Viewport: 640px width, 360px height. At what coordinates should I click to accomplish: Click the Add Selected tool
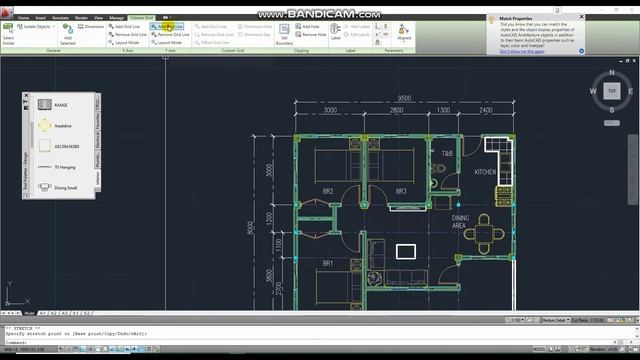point(68,34)
